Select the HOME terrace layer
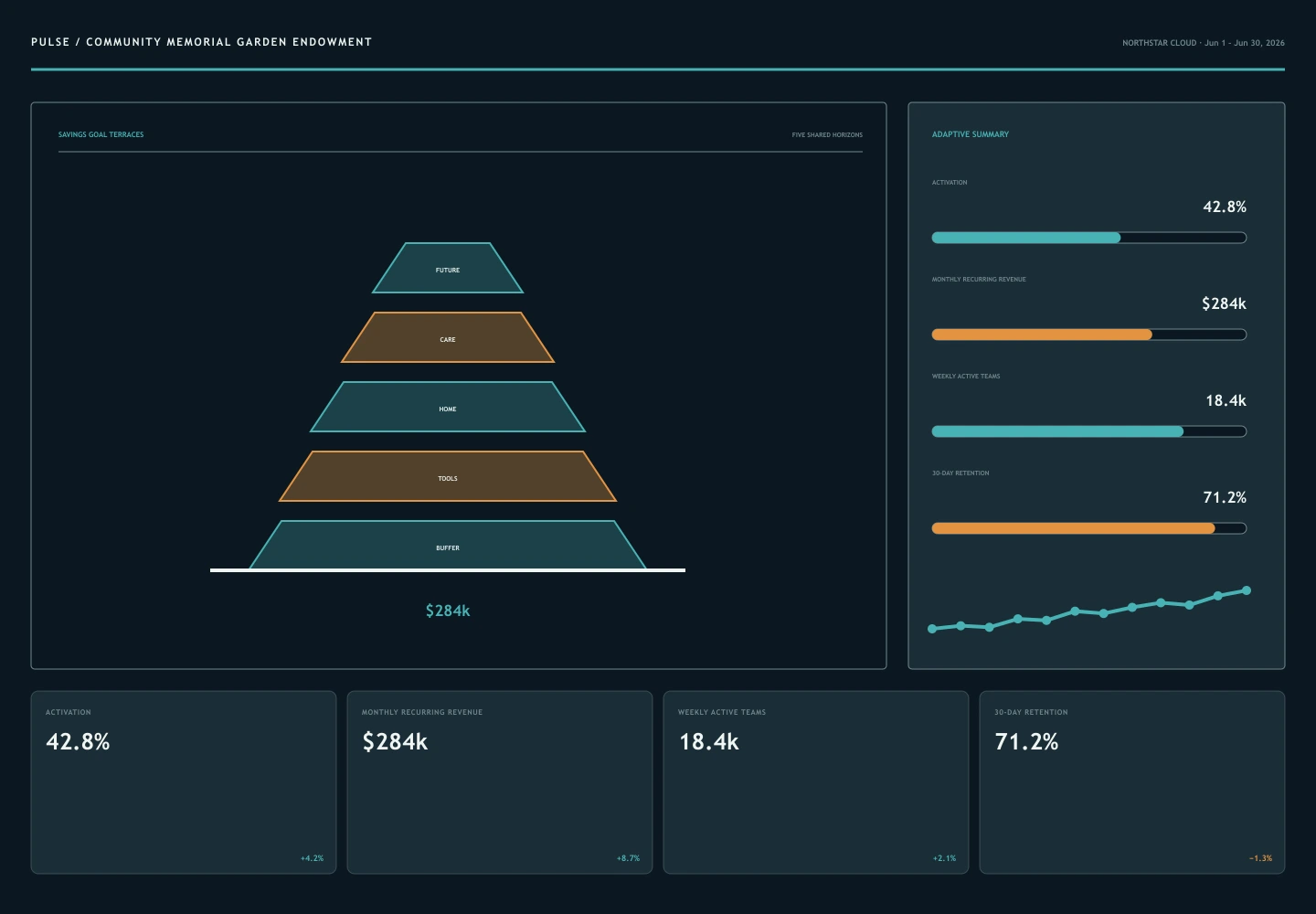1316x914 pixels. coord(448,407)
